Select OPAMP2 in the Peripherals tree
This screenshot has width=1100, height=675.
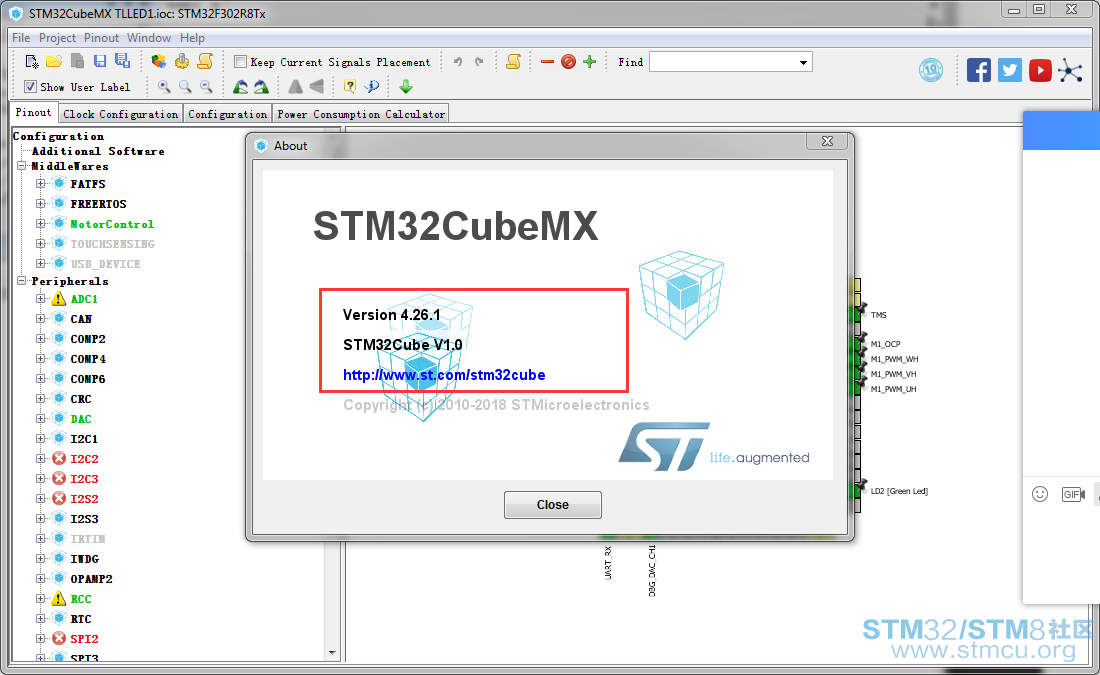pyautogui.click(x=91, y=579)
